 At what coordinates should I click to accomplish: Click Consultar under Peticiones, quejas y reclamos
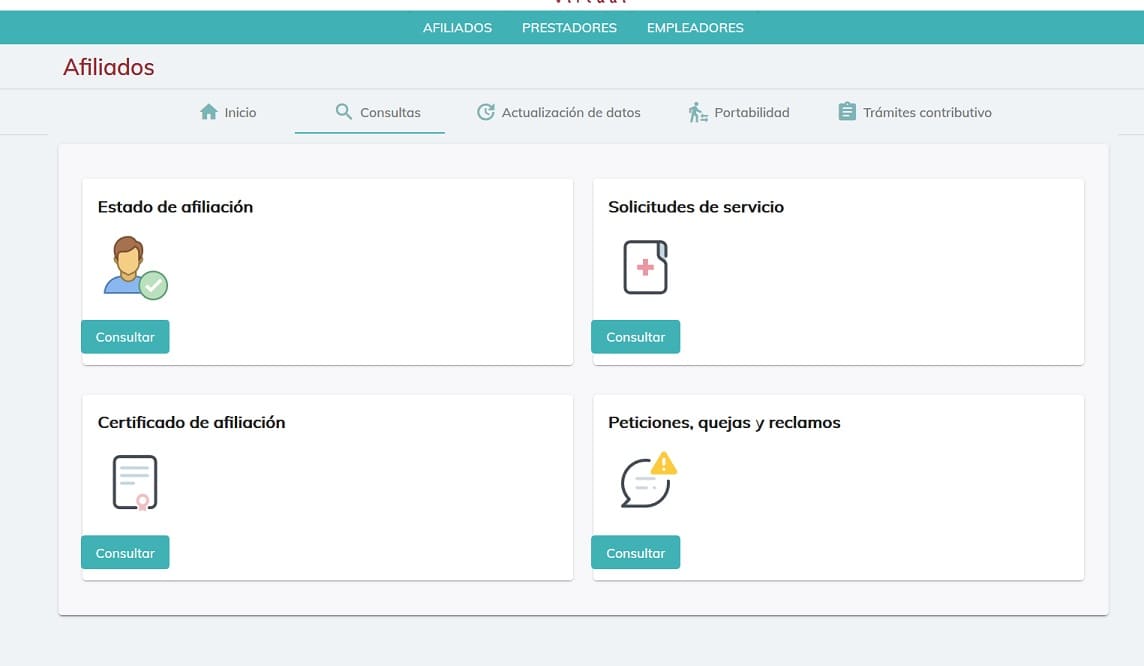tap(635, 553)
